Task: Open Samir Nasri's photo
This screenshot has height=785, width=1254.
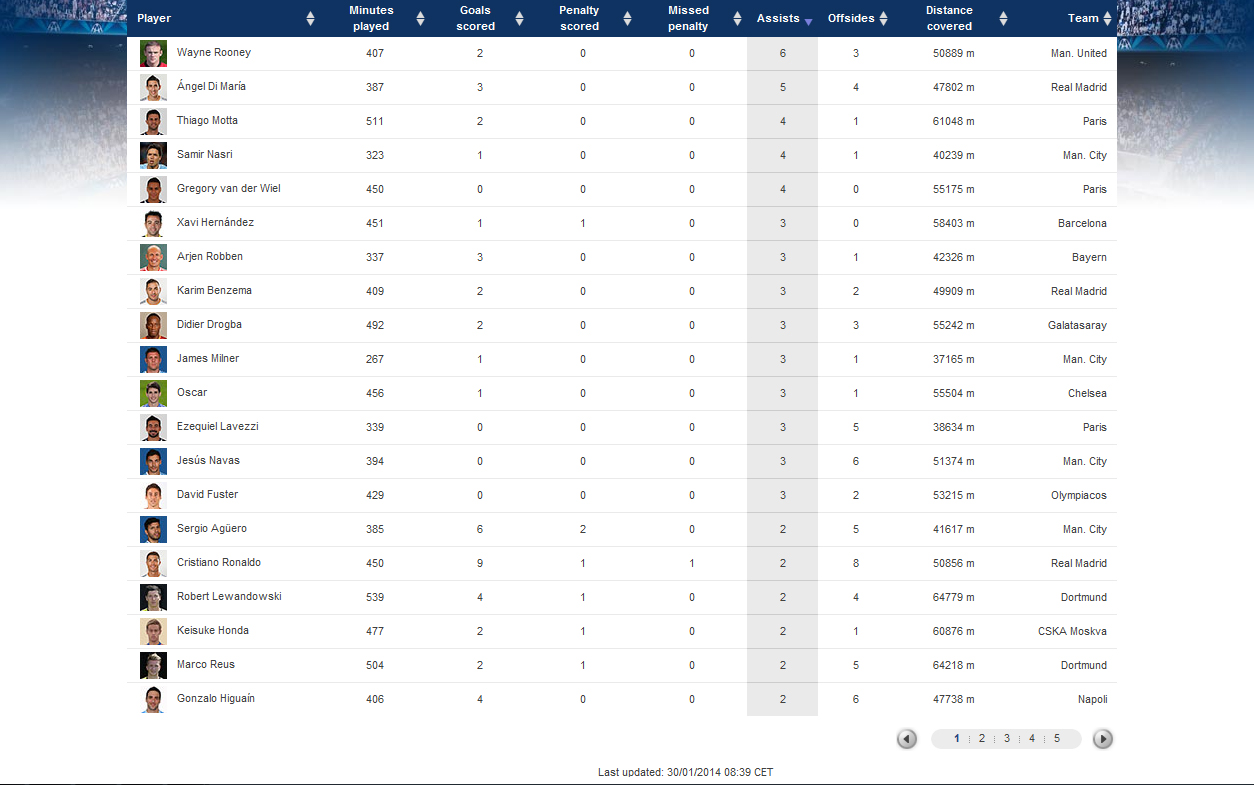Action: coord(153,155)
